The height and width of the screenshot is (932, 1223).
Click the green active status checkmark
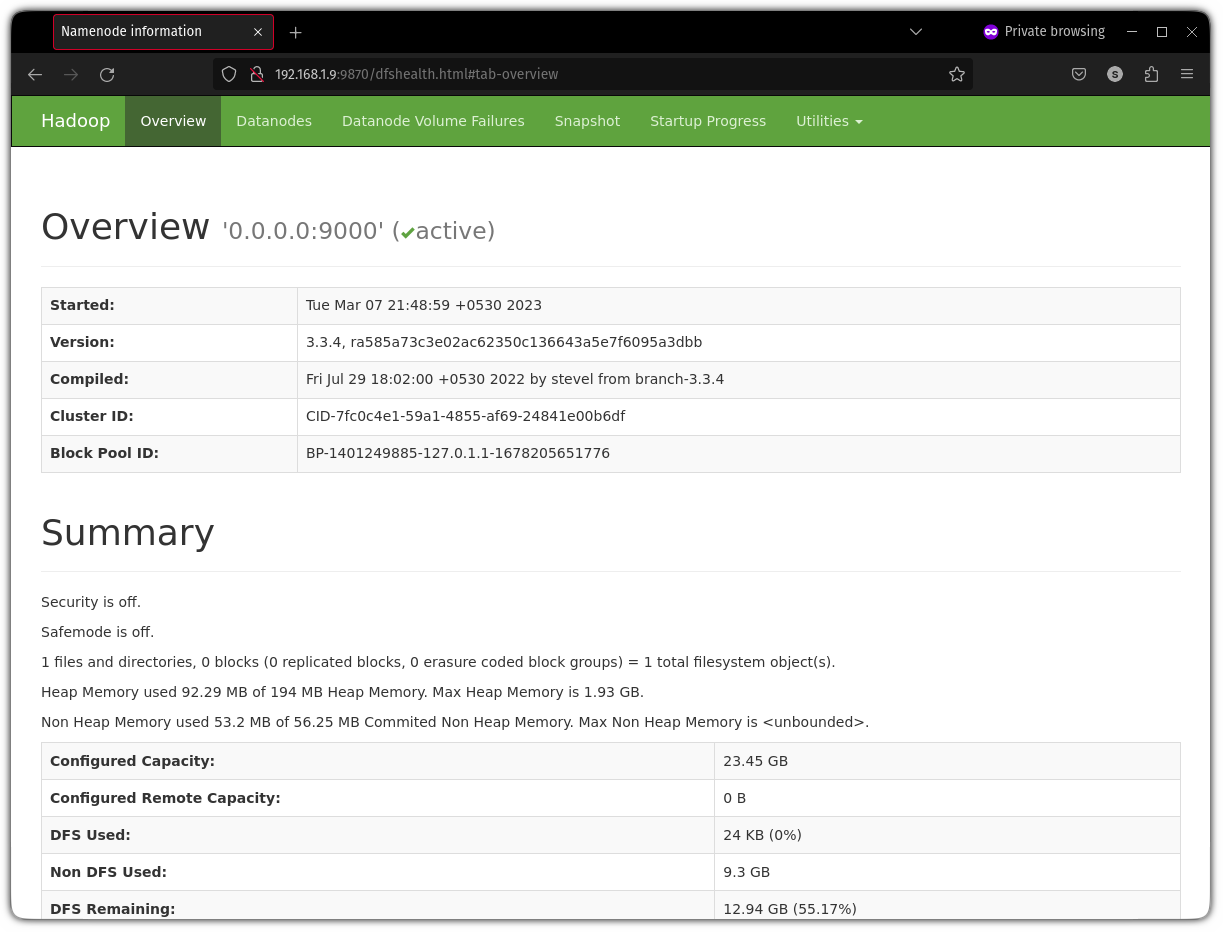(x=408, y=232)
